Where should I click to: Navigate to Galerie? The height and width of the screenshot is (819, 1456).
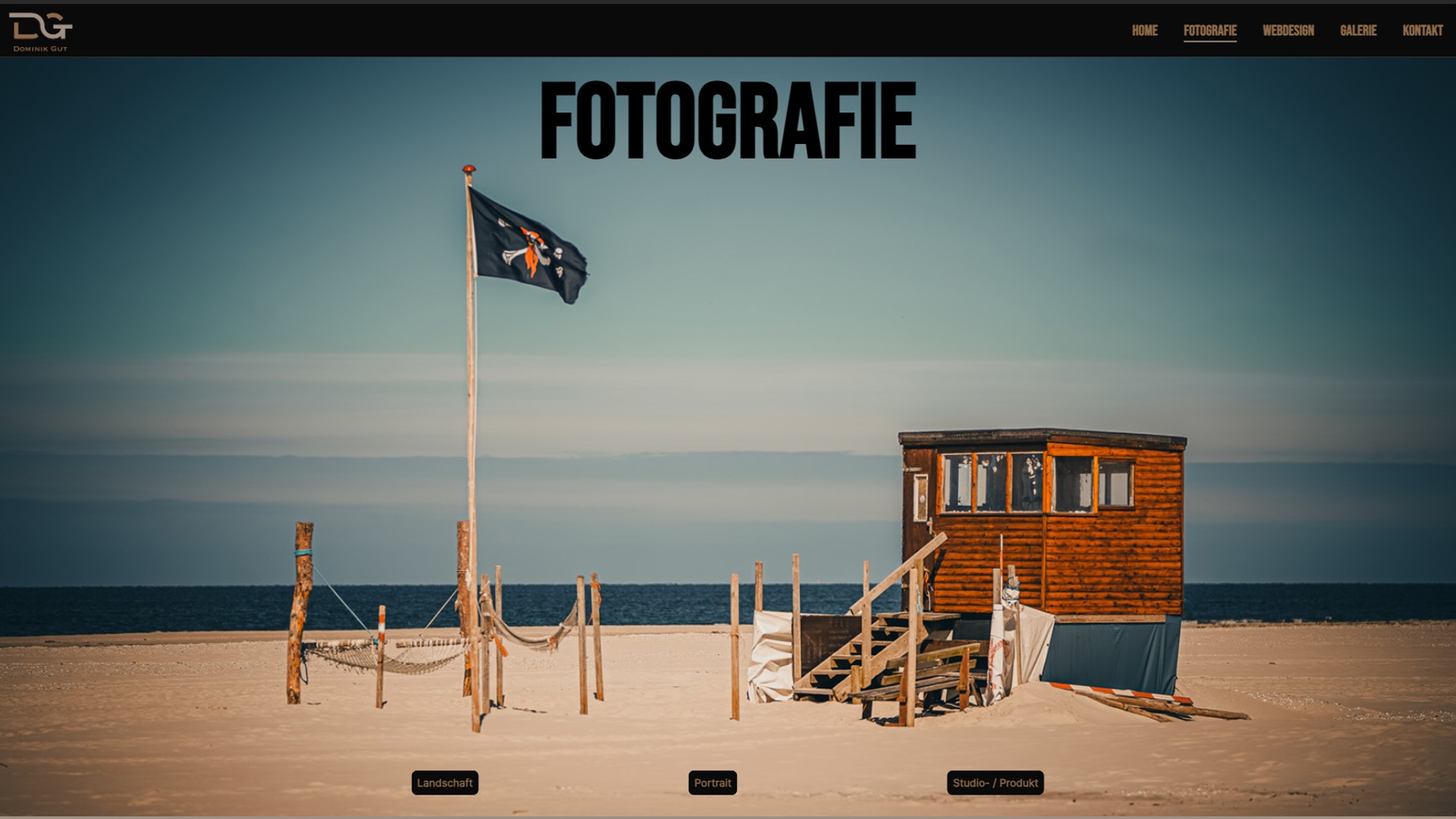click(x=1357, y=30)
